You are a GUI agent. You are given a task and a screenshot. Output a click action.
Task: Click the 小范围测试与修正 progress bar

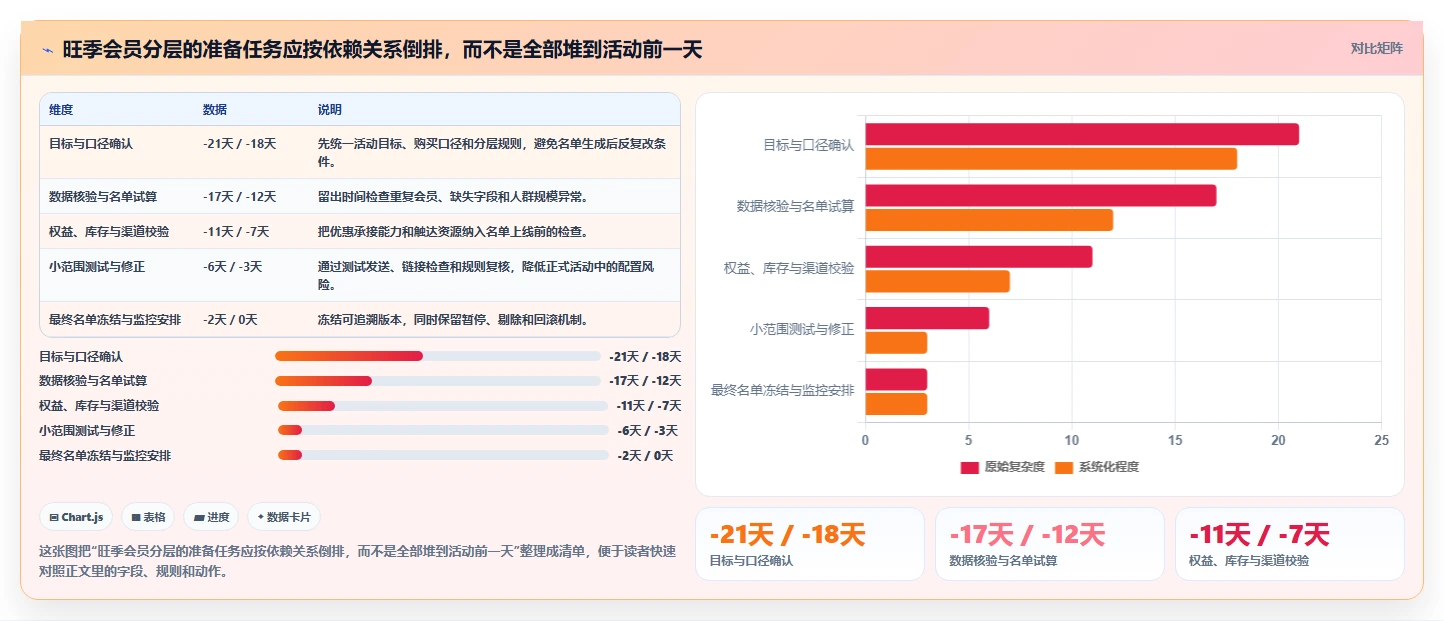[x=443, y=430]
